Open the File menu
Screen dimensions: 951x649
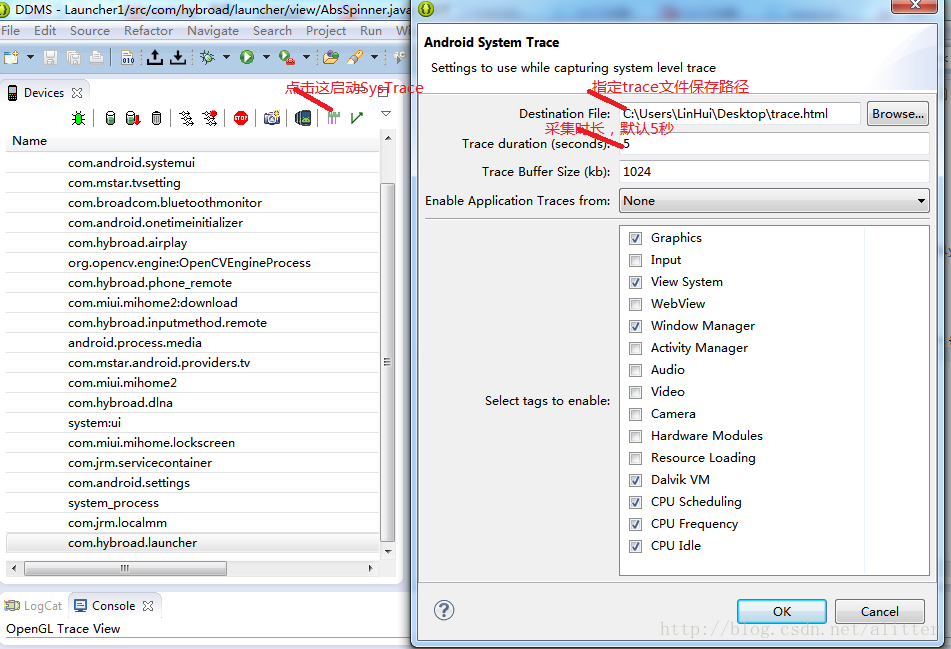pos(10,30)
